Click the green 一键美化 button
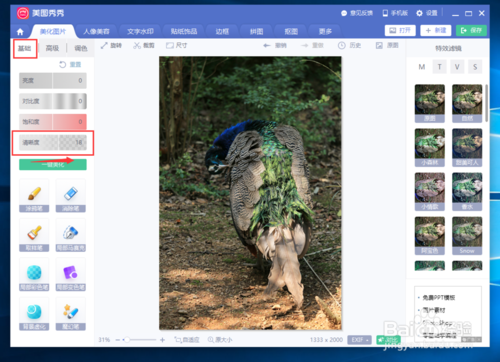 tap(53, 165)
